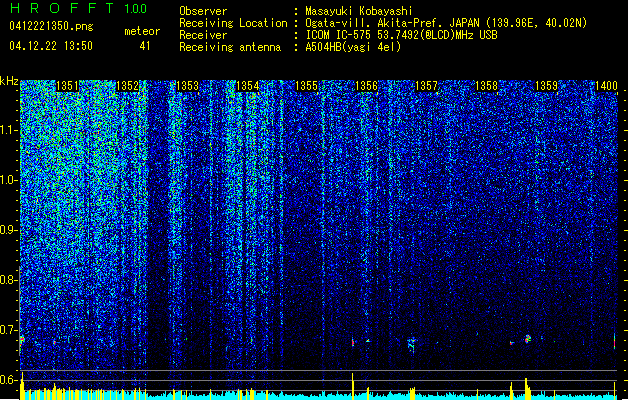
Task: Click the date stamp 04.12.22 13:50
Action: (51, 46)
